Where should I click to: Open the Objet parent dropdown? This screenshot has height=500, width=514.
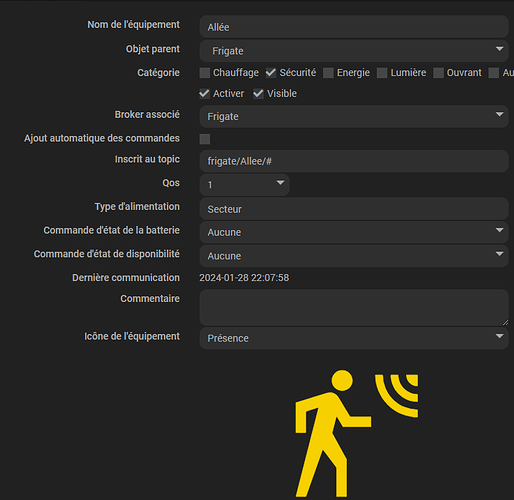click(354, 51)
